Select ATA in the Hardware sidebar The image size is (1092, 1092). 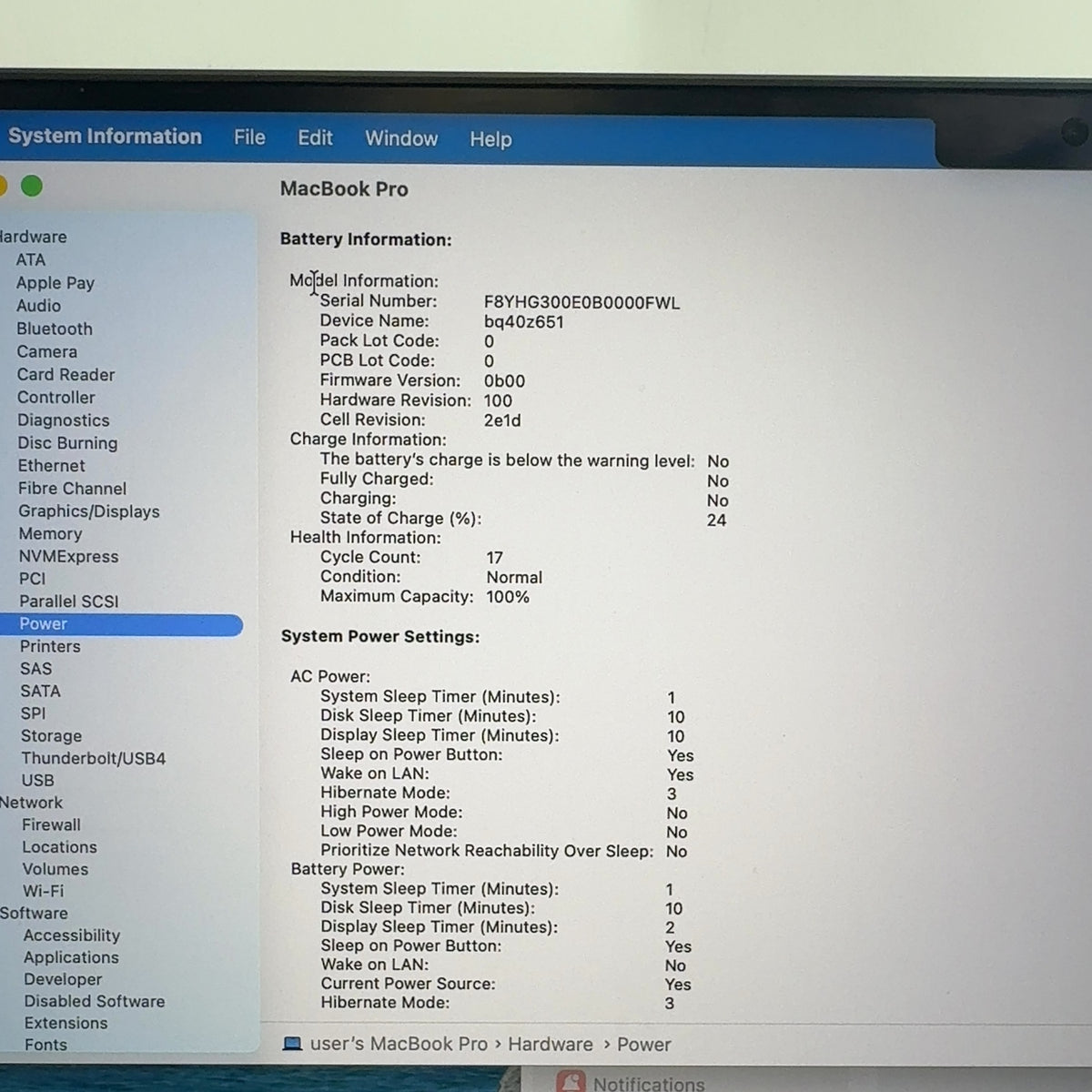tap(30, 259)
